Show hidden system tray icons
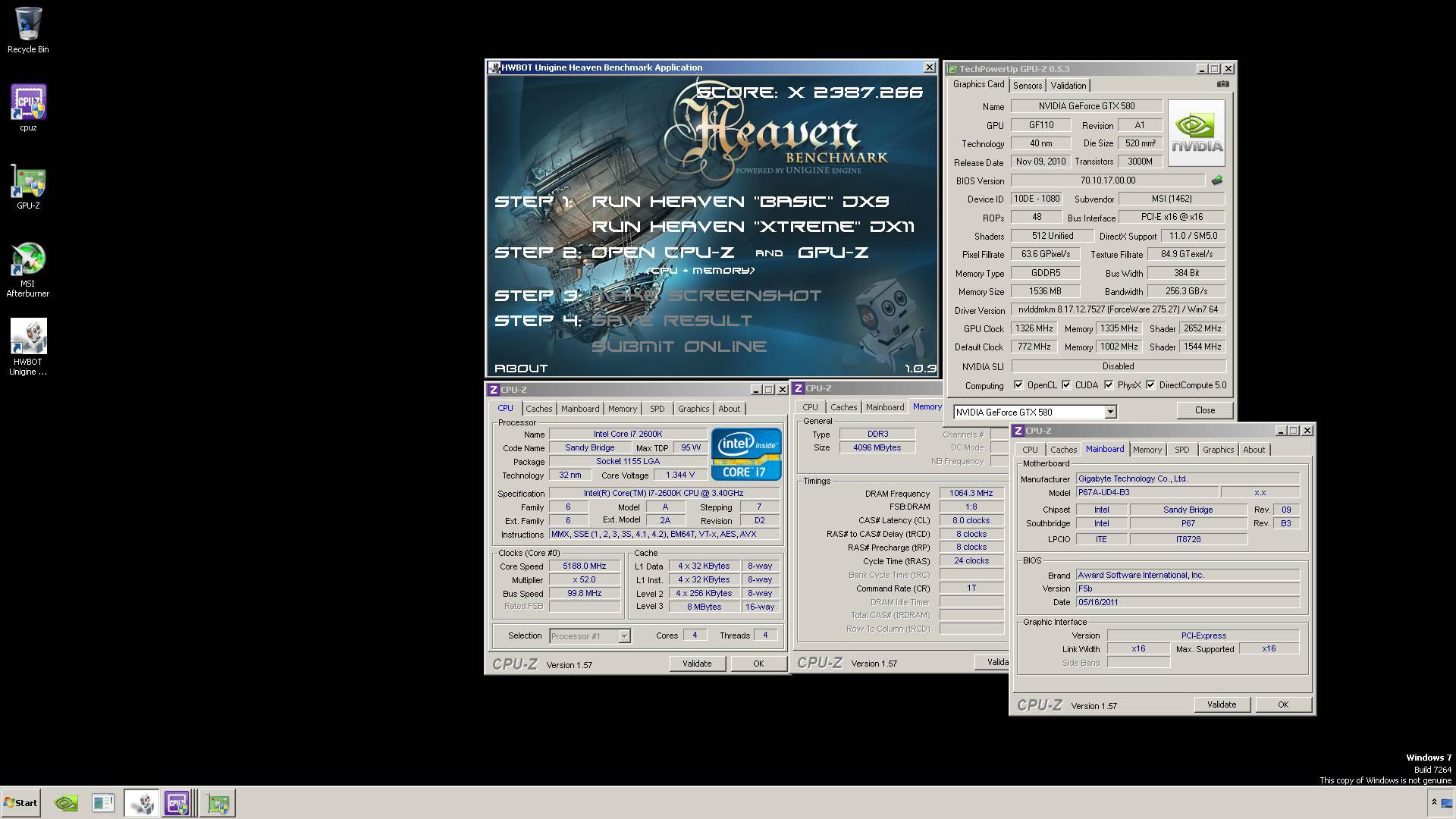Screen dimensions: 1456x819 tap(1433, 802)
